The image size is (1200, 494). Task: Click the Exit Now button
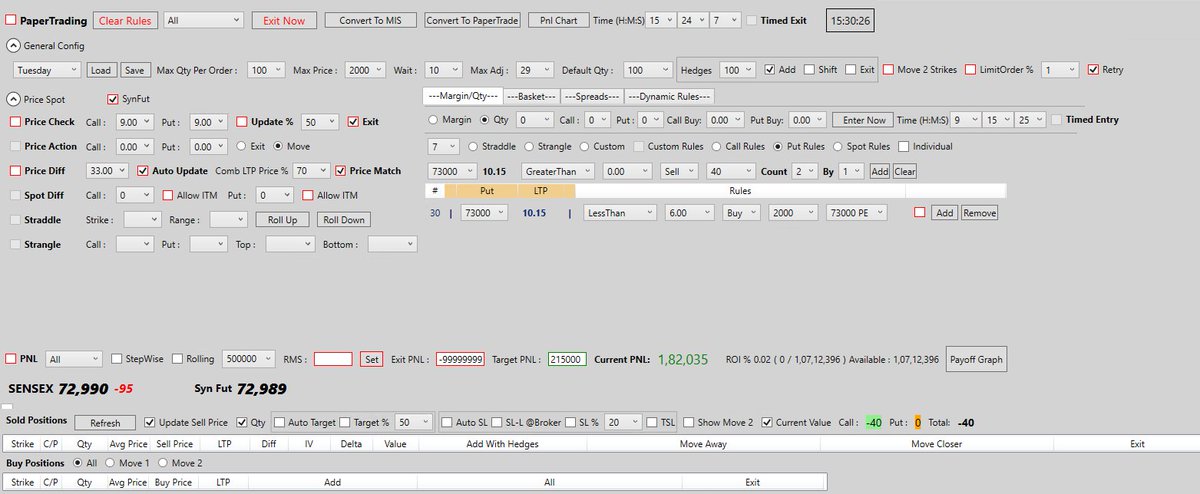pos(284,20)
